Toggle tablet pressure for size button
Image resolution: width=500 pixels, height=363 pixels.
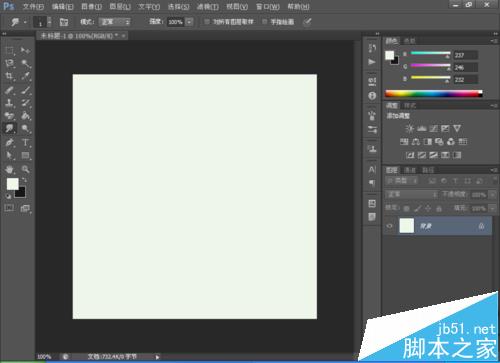point(307,22)
